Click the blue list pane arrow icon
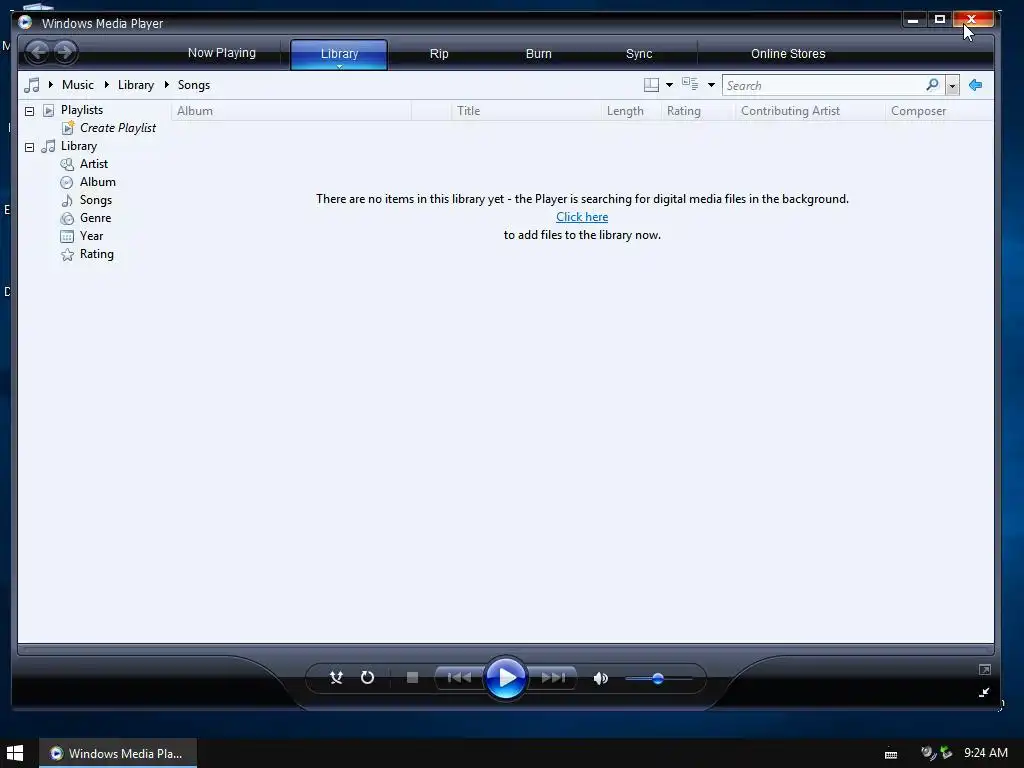1024x768 pixels. [976, 85]
